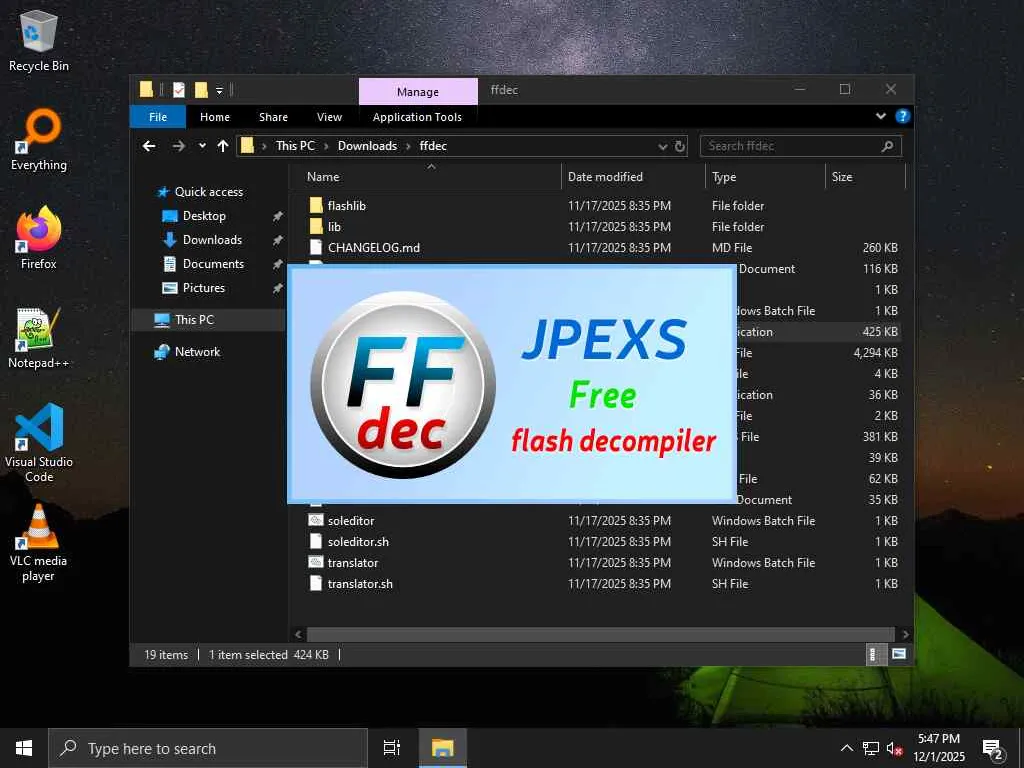Image resolution: width=1024 pixels, height=768 pixels.
Task: Click the Back arrow in Explorer
Action: click(x=149, y=146)
